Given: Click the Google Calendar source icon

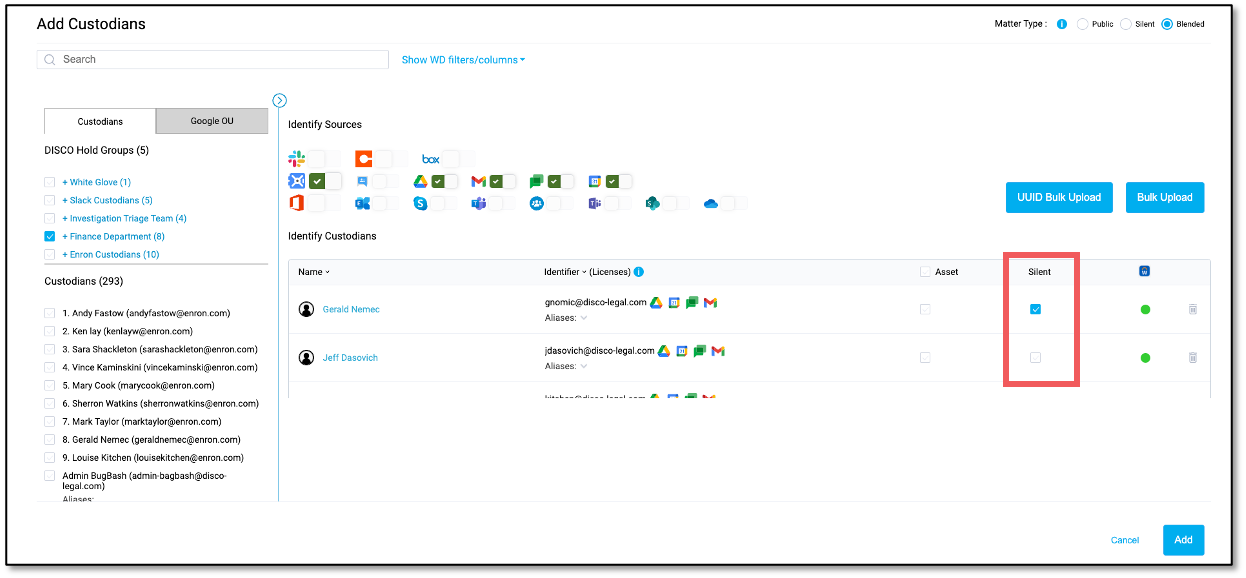Looking at the screenshot, I should pos(595,181).
